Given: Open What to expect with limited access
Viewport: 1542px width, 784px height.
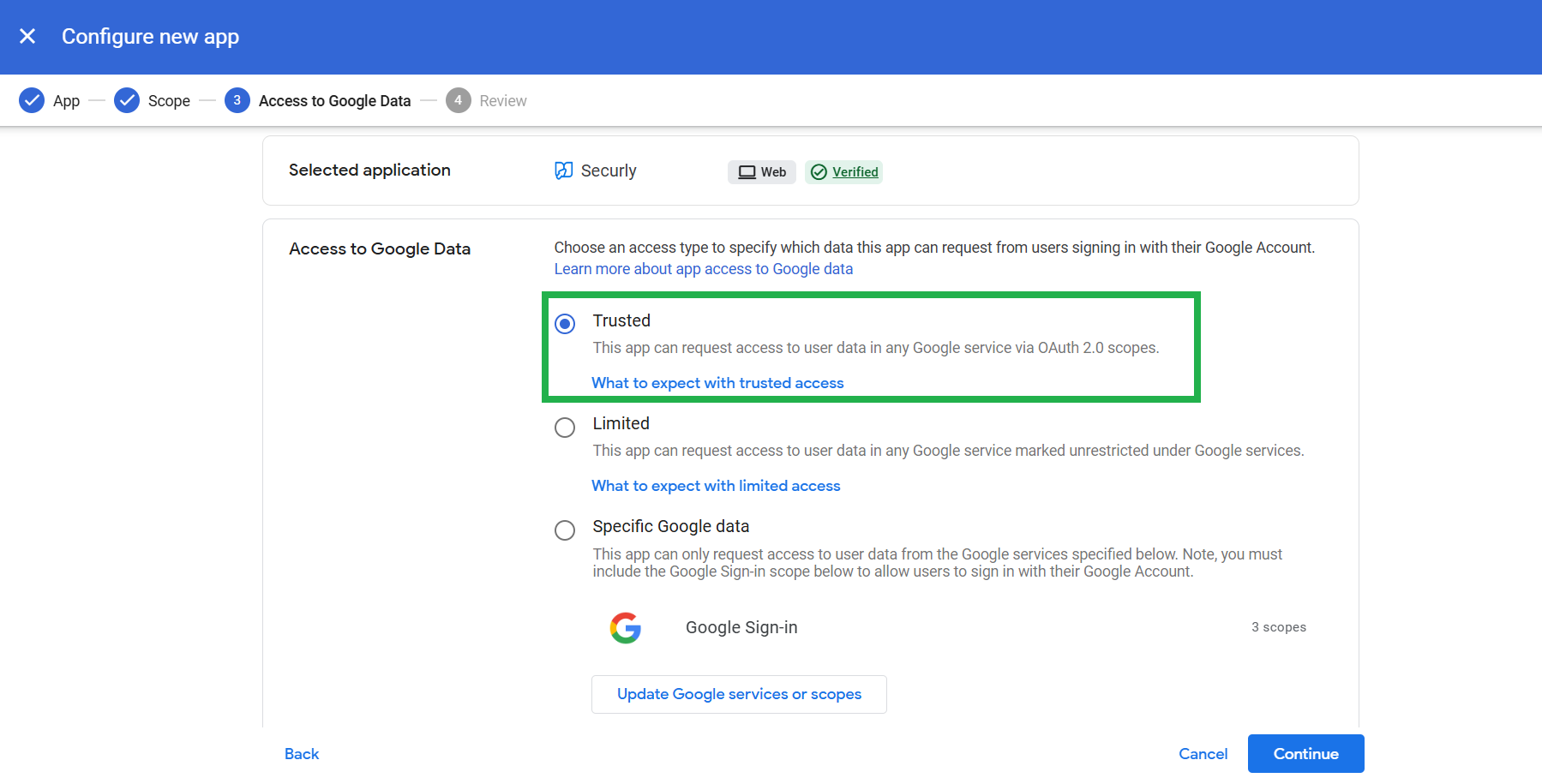Looking at the screenshot, I should [x=716, y=486].
